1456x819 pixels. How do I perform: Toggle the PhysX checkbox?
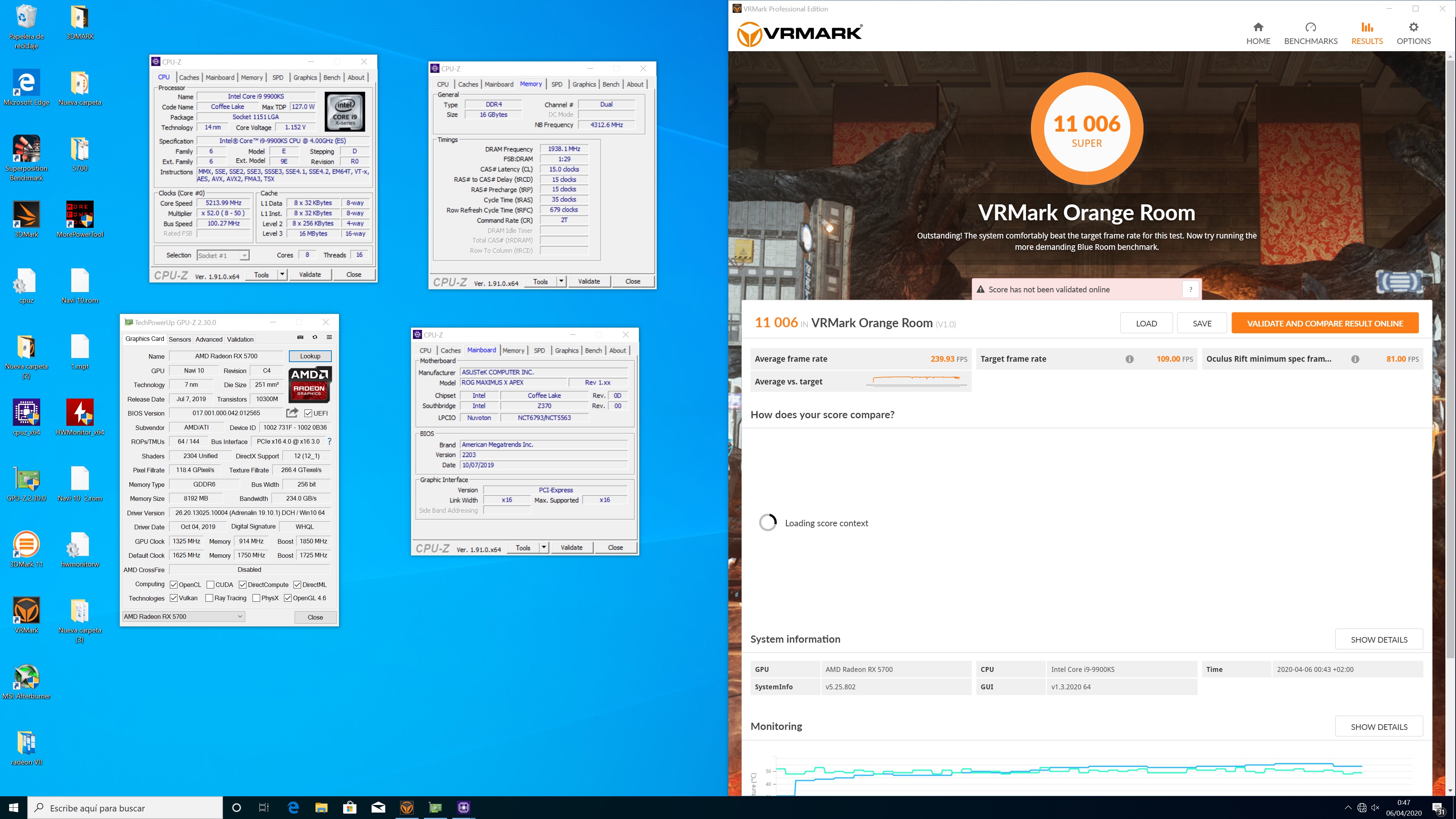pyautogui.click(x=256, y=598)
